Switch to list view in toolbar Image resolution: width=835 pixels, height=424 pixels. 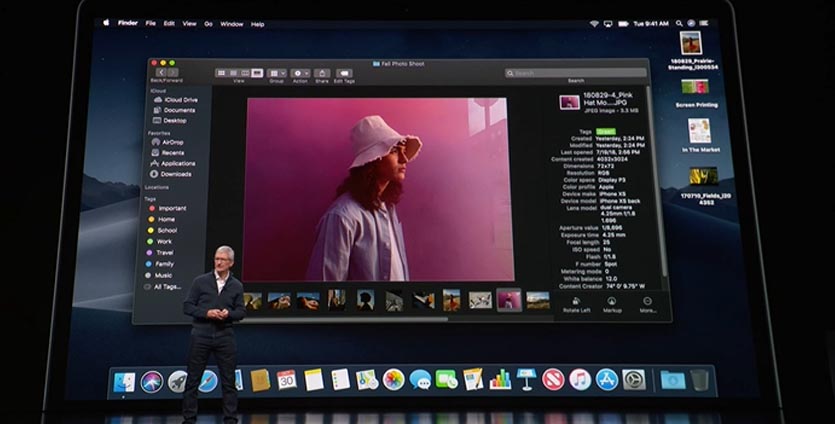point(232,73)
